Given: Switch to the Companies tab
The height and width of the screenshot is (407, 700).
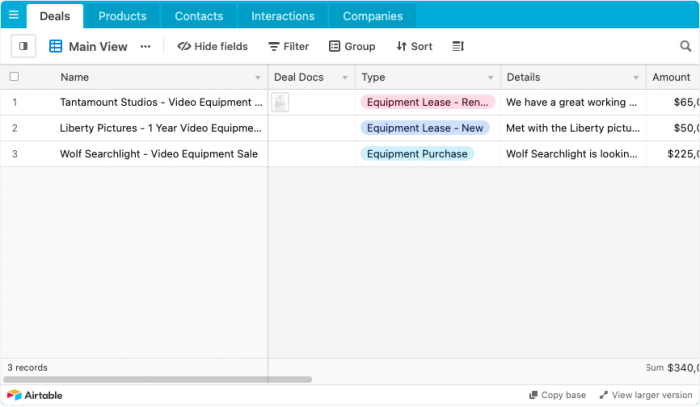Looking at the screenshot, I should pos(372,16).
